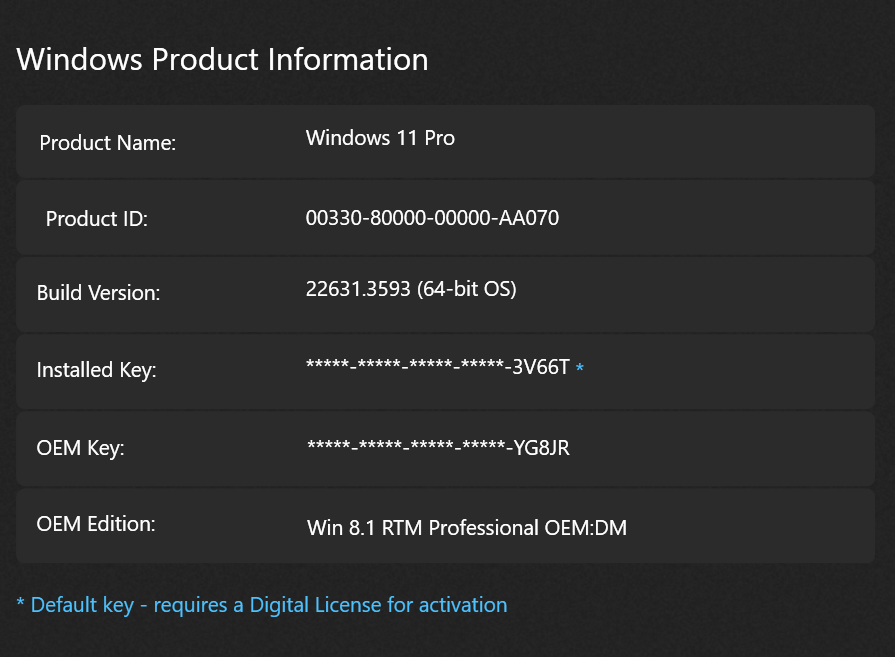This screenshot has width=895, height=657.
Task: Select product ID 00330-80000-00000-AA070
Action: click(x=432, y=218)
